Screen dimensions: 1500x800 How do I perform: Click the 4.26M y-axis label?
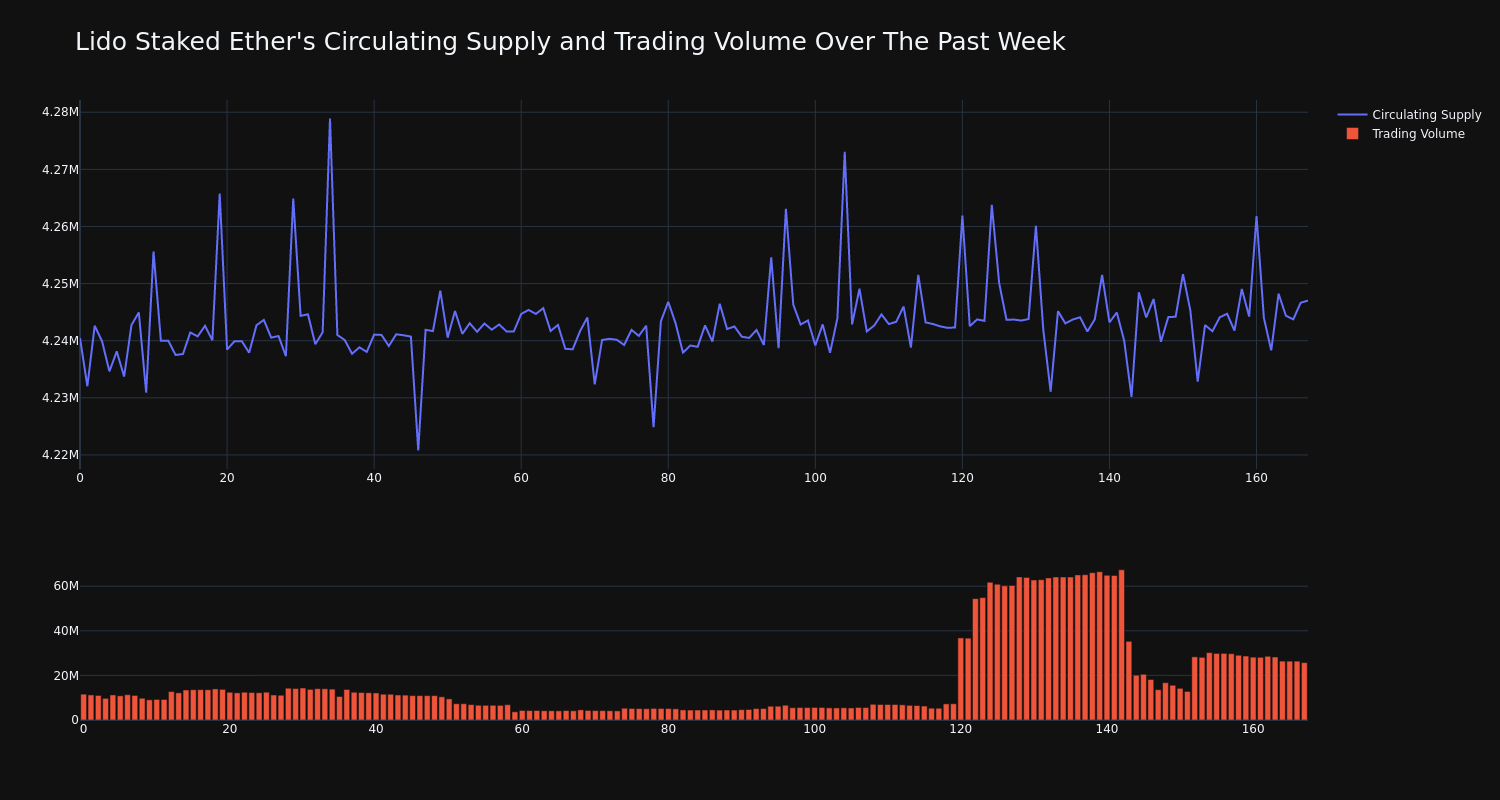tap(60, 227)
